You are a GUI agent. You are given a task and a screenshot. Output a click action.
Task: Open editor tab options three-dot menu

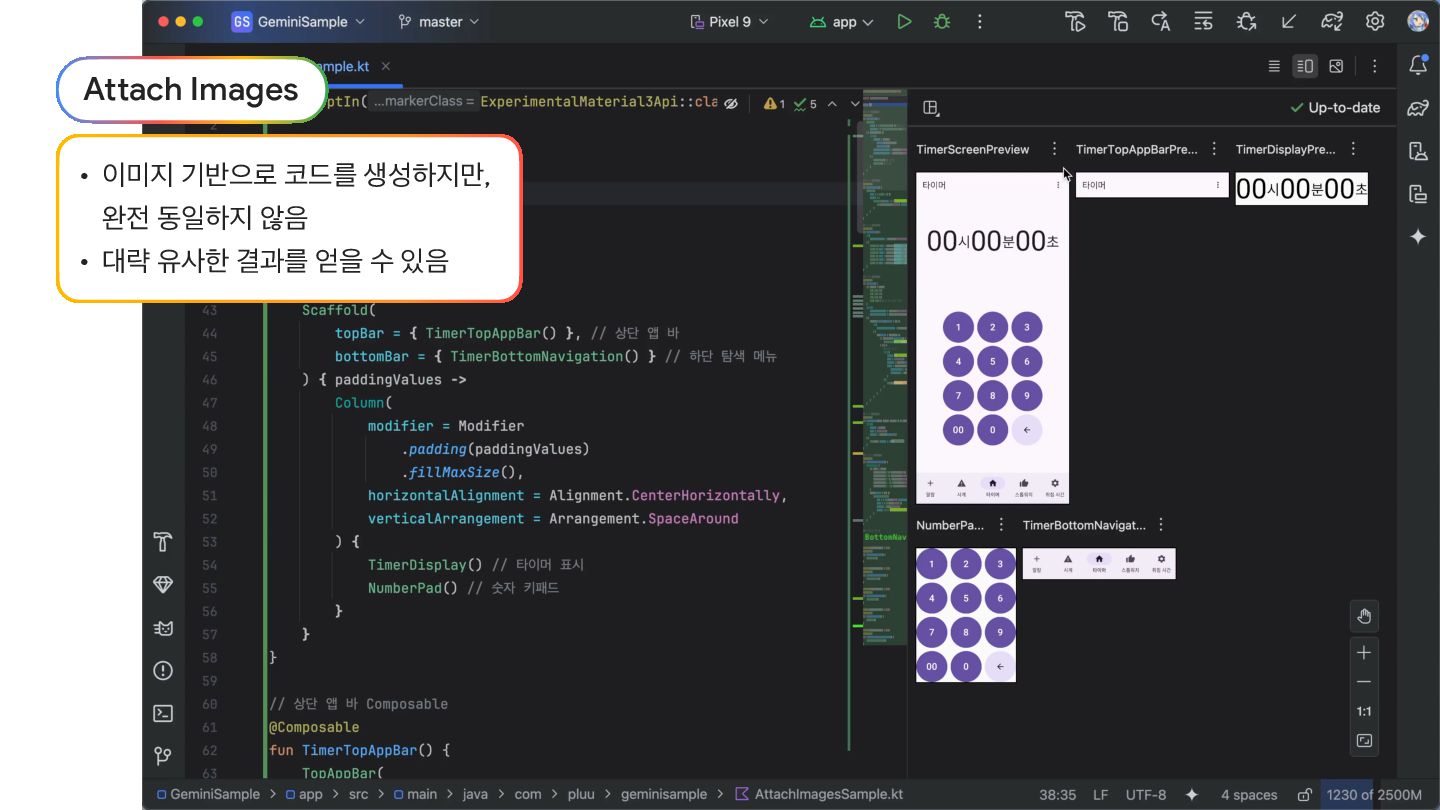[x=1376, y=66]
